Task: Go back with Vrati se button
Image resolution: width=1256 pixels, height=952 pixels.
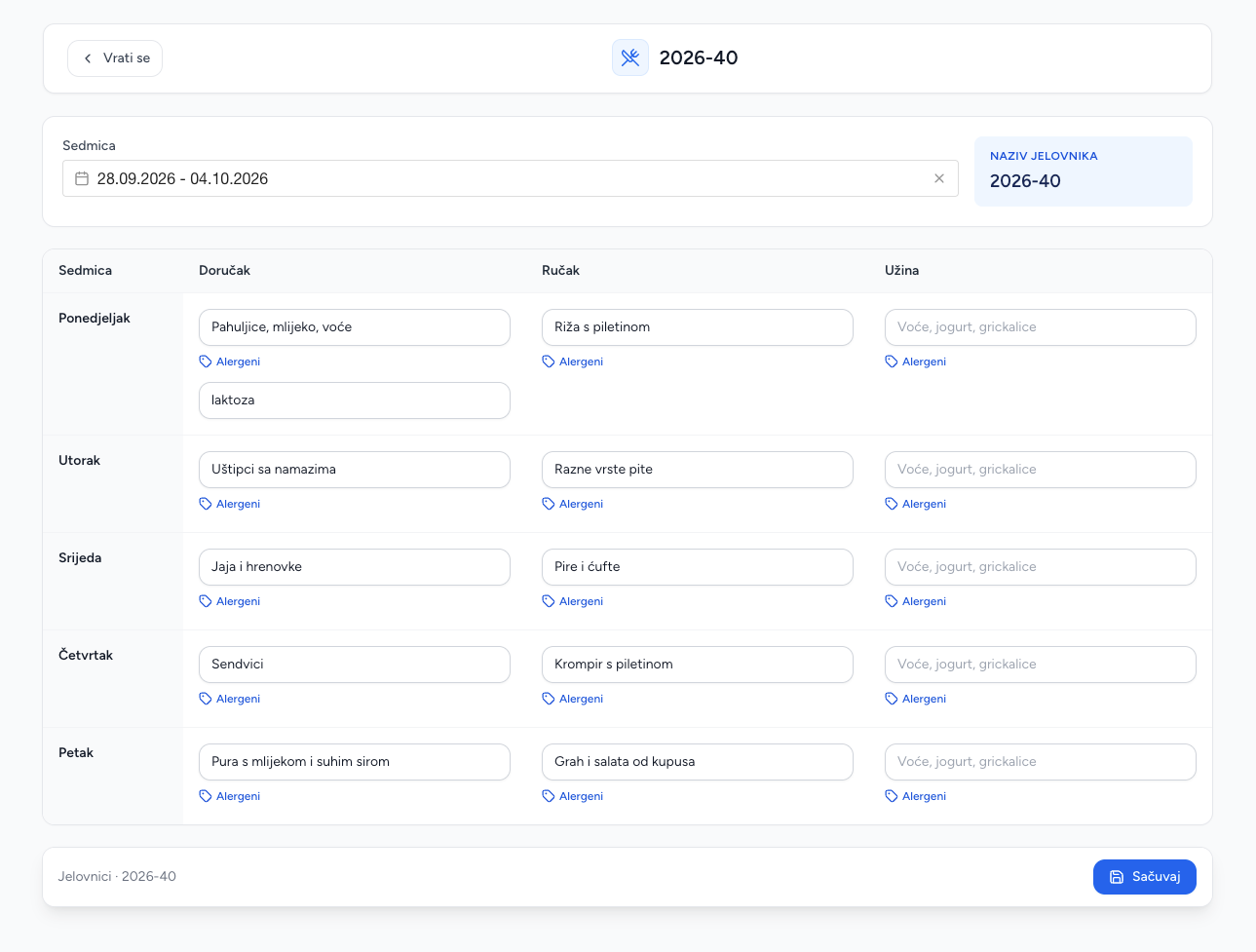Action: click(x=115, y=58)
